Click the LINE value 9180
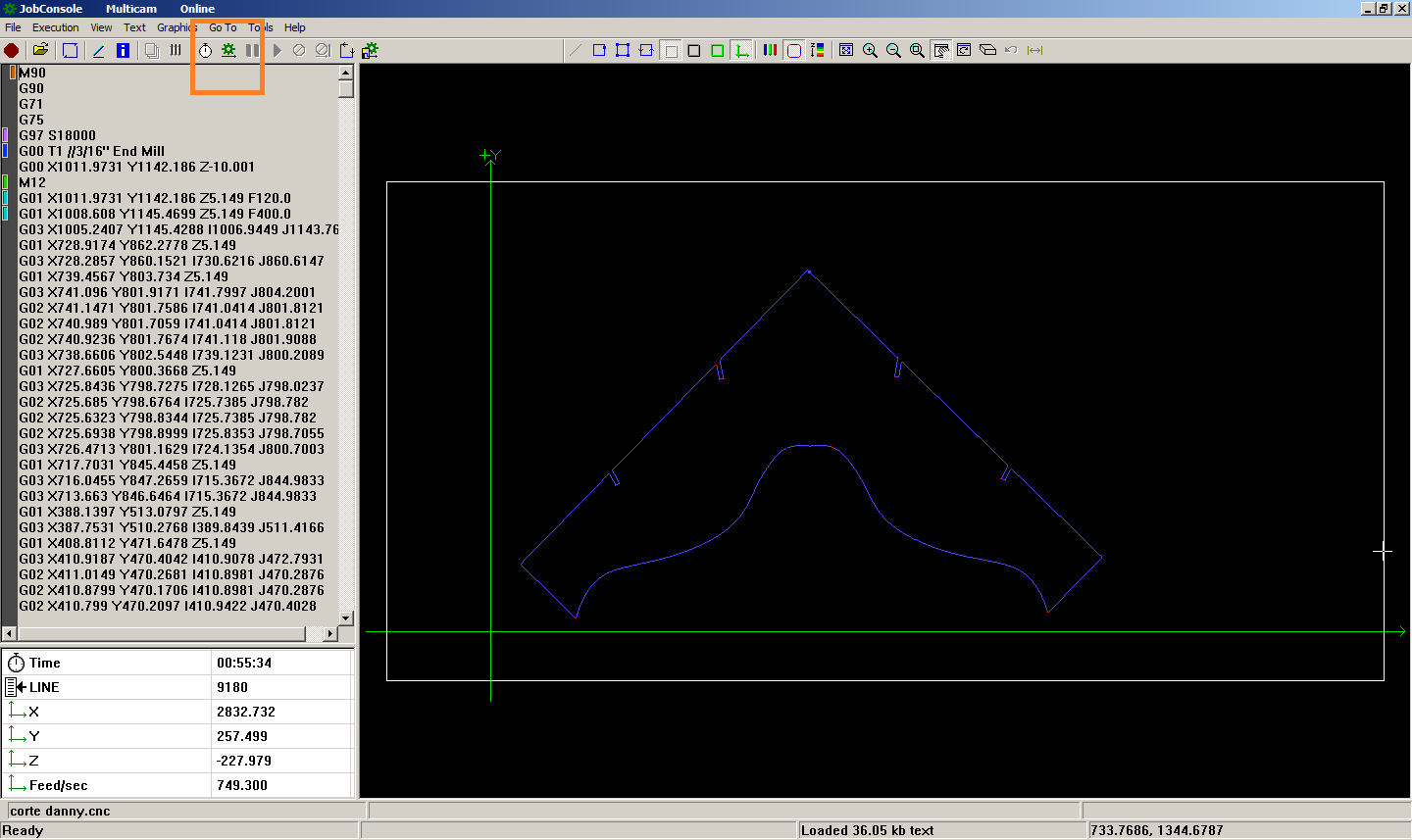This screenshot has height=840, width=1412. [x=232, y=687]
